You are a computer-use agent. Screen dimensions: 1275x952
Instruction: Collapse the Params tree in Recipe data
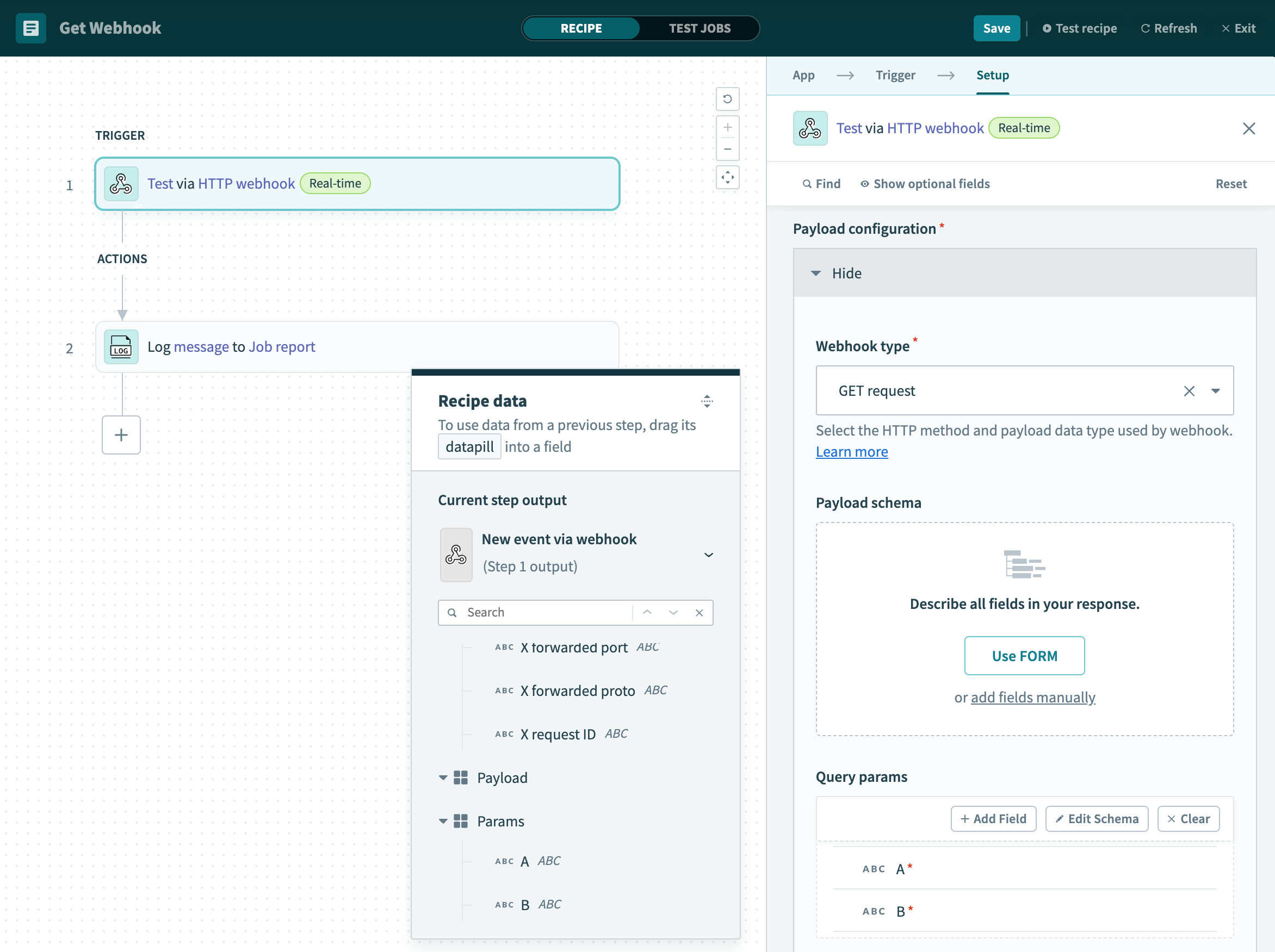(443, 821)
